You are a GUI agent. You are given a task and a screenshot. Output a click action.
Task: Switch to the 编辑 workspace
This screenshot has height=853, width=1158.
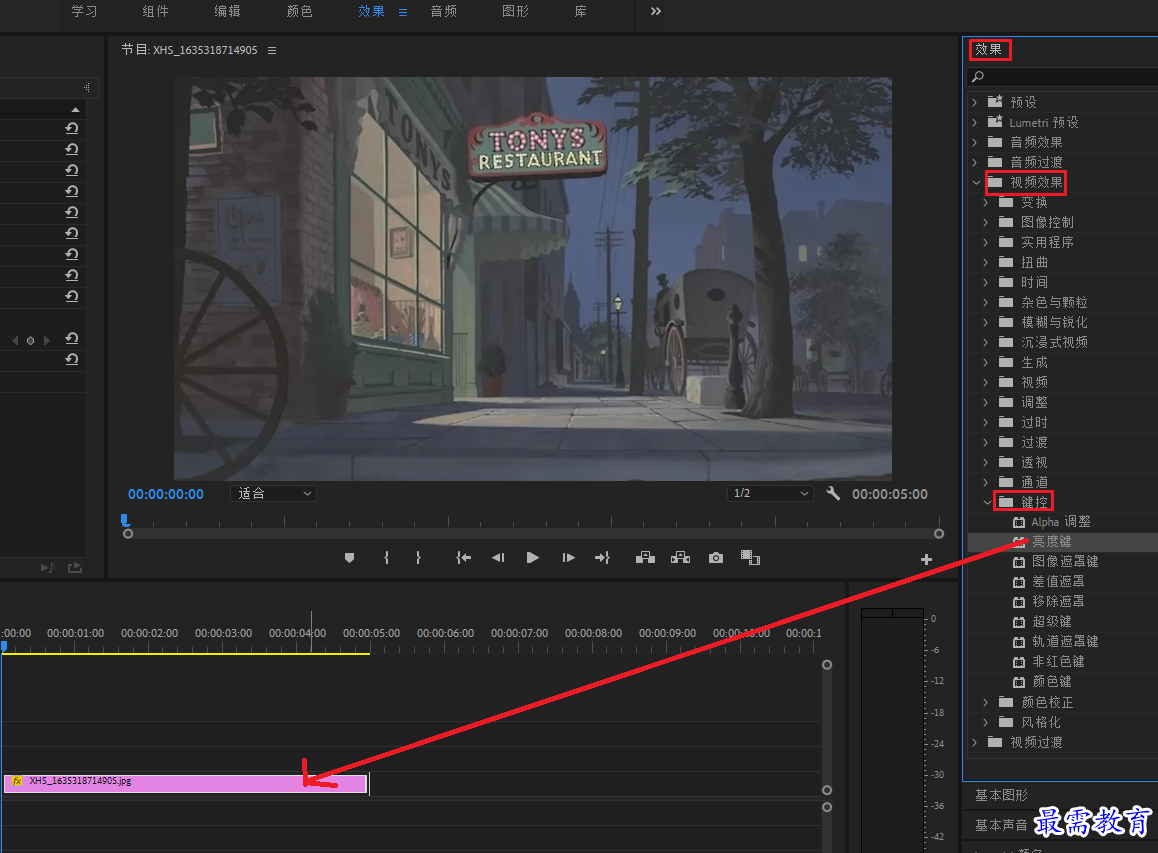point(227,11)
